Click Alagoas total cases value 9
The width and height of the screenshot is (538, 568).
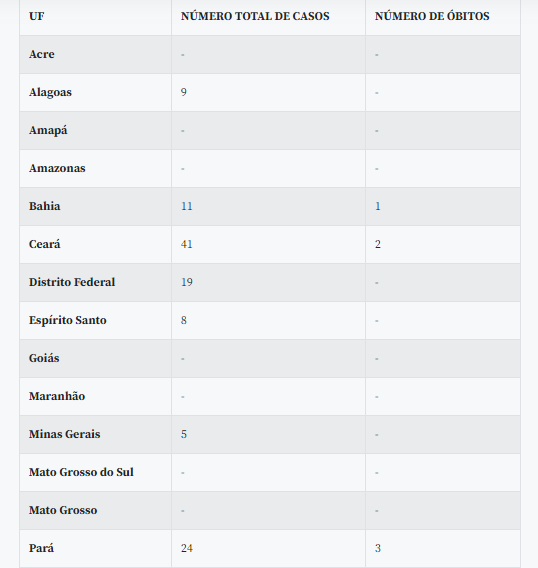point(184,92)
